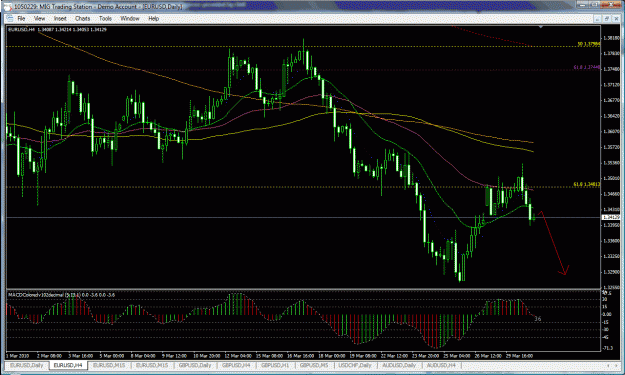Click the purple 61.8 Fibonacci level label
This screenshot has width=625, height=375.
[x=586, y=67]
